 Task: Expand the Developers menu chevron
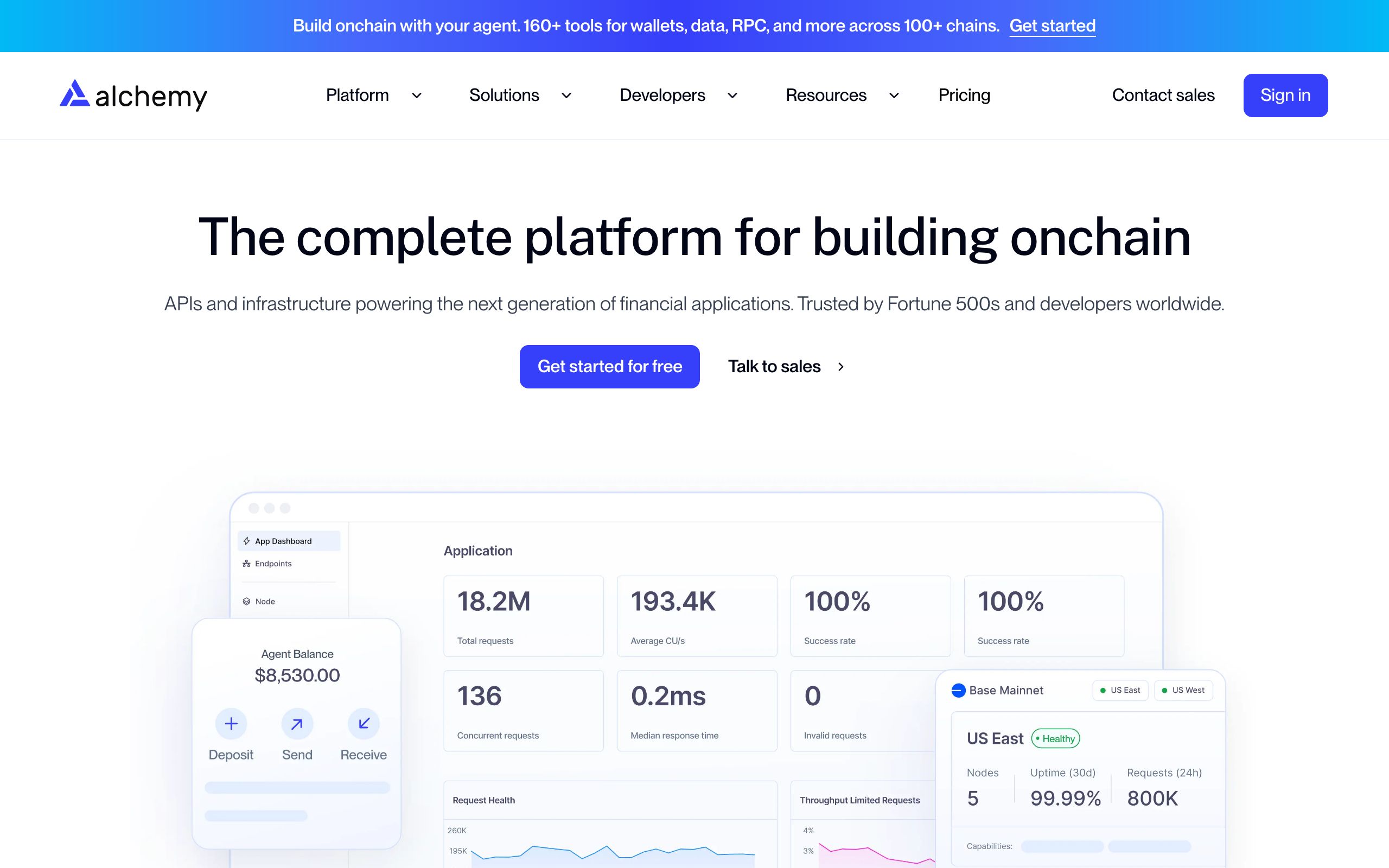coord(732,95)
